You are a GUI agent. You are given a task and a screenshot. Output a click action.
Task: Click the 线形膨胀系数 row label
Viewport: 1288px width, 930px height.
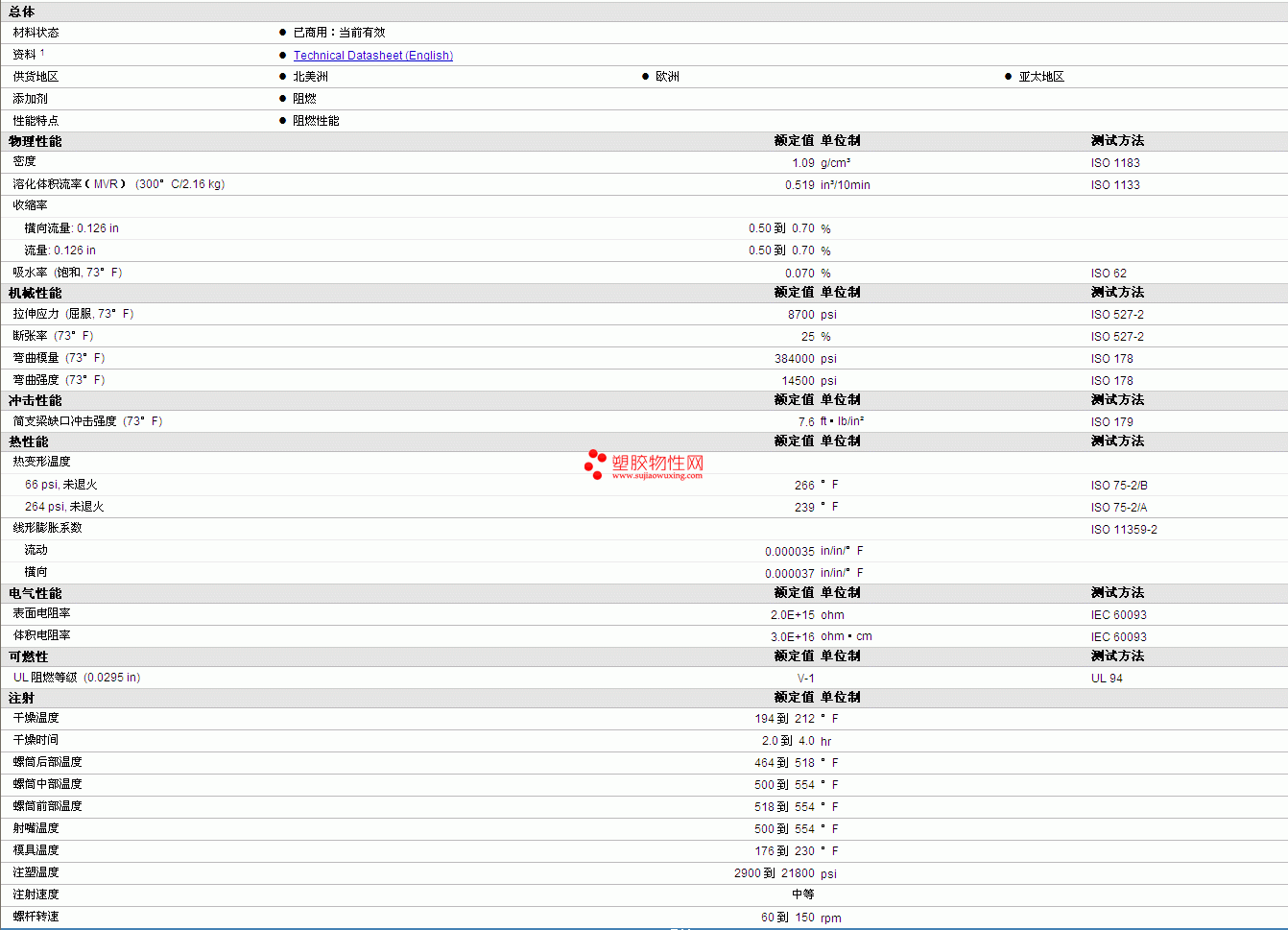[x=47, y=528]
